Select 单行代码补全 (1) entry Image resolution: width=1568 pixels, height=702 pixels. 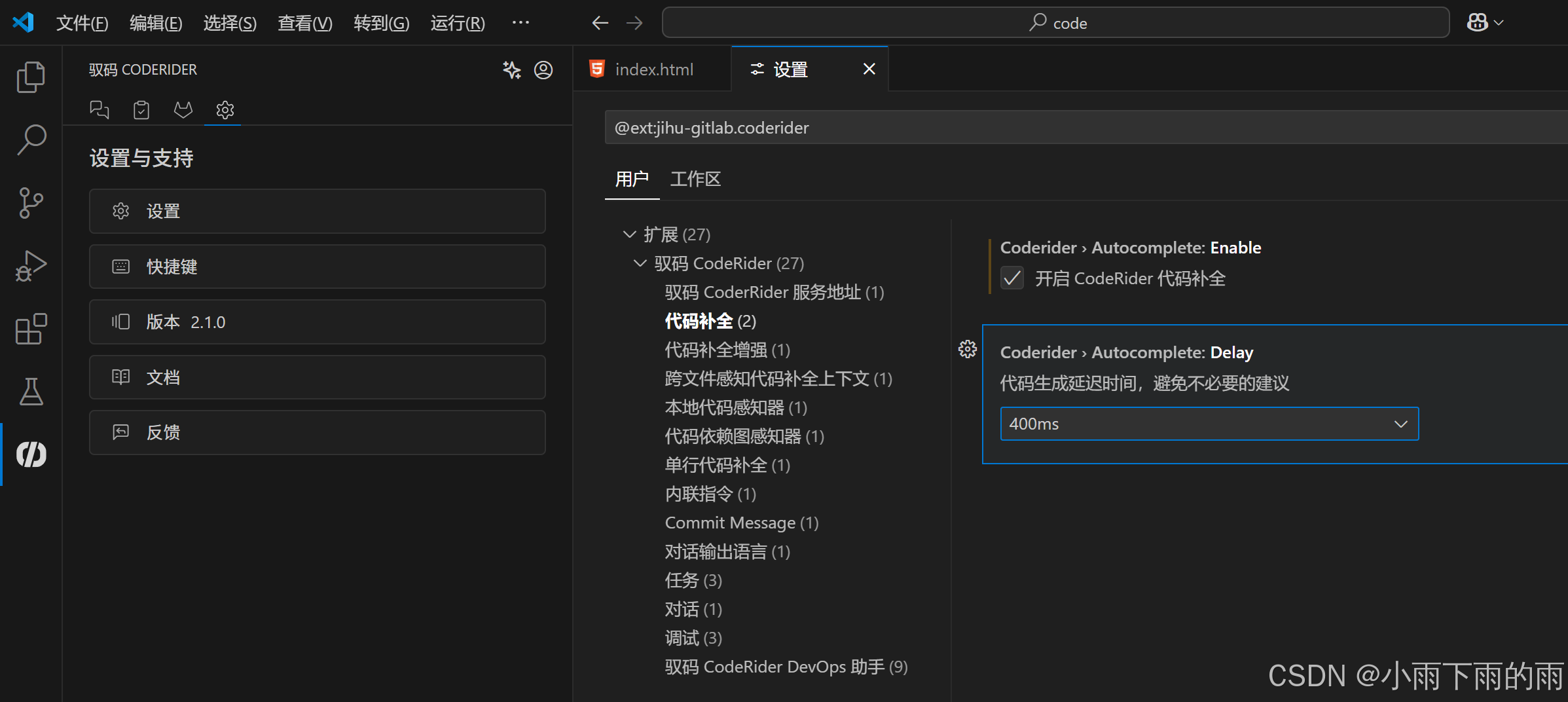[x=727, y=465]
